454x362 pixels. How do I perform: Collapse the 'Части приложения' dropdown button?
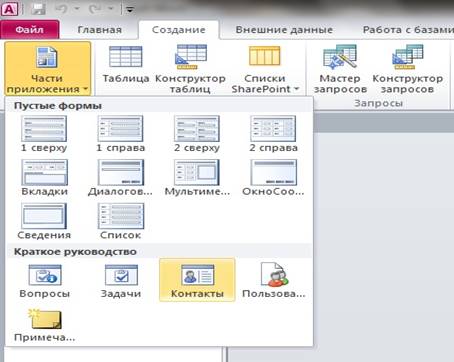48,69
